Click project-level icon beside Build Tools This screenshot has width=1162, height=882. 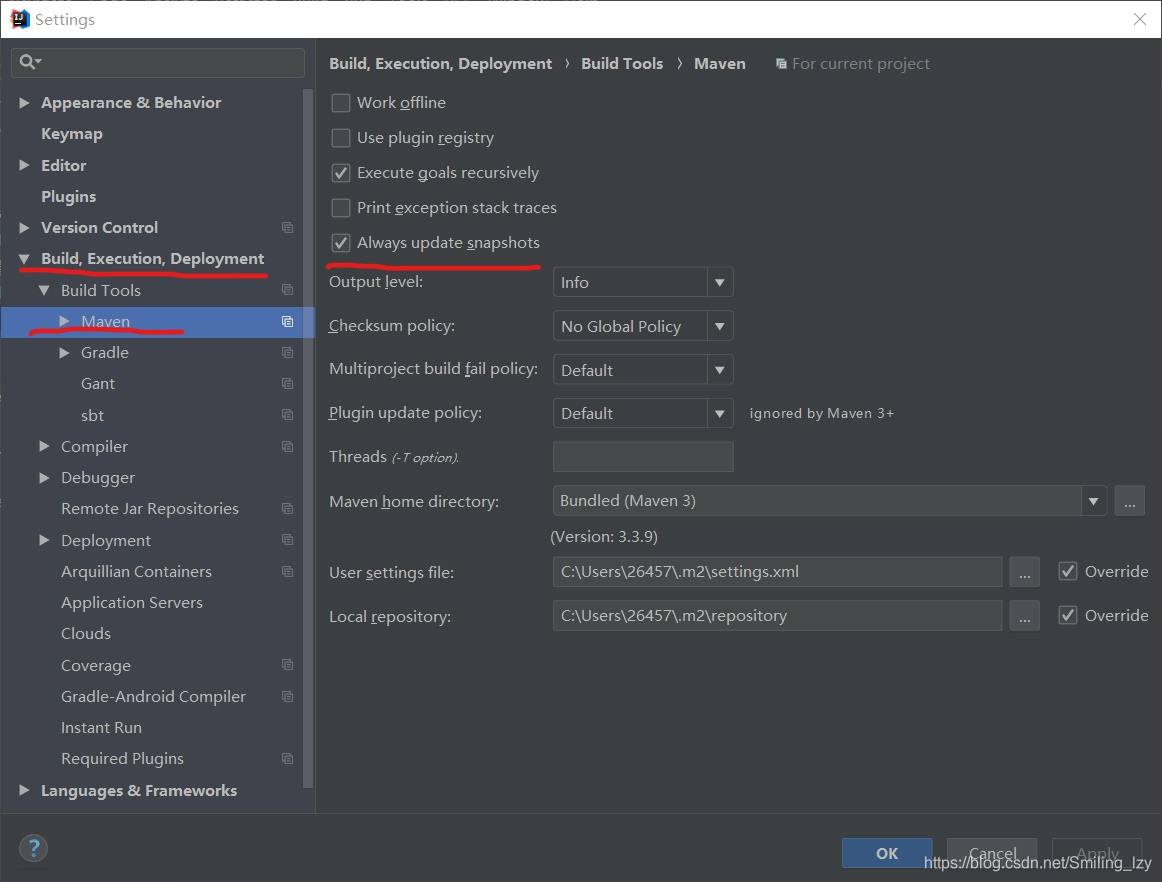click(288, 290)
